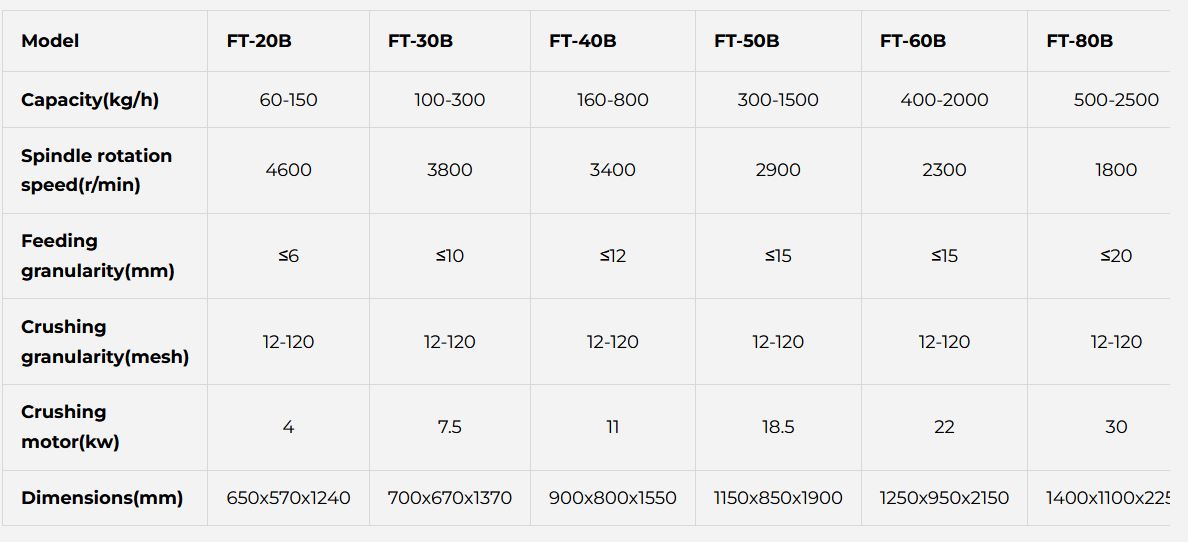
Task: Click the 650x570x1240 dimensions value
Action: click(x=288, y=498)
